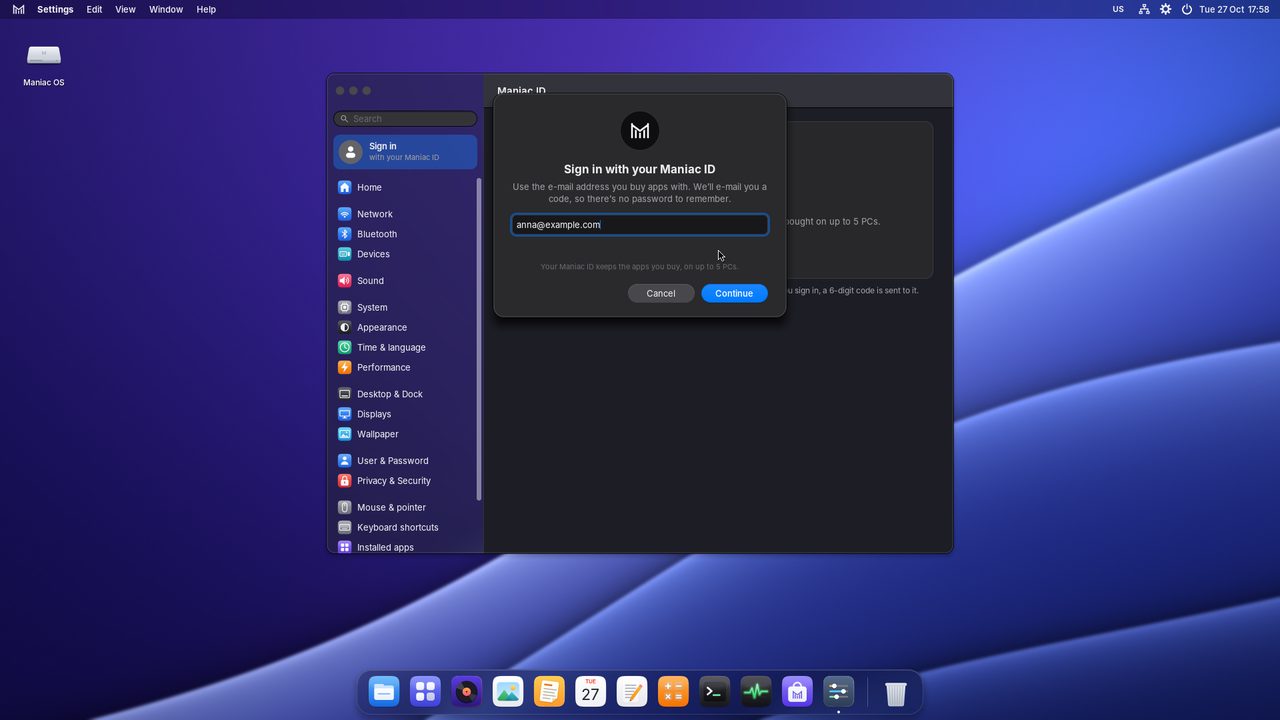Viewport: 1280px width, 720px height.
Task: Click the date and time clock
Action: point(1234,9)
